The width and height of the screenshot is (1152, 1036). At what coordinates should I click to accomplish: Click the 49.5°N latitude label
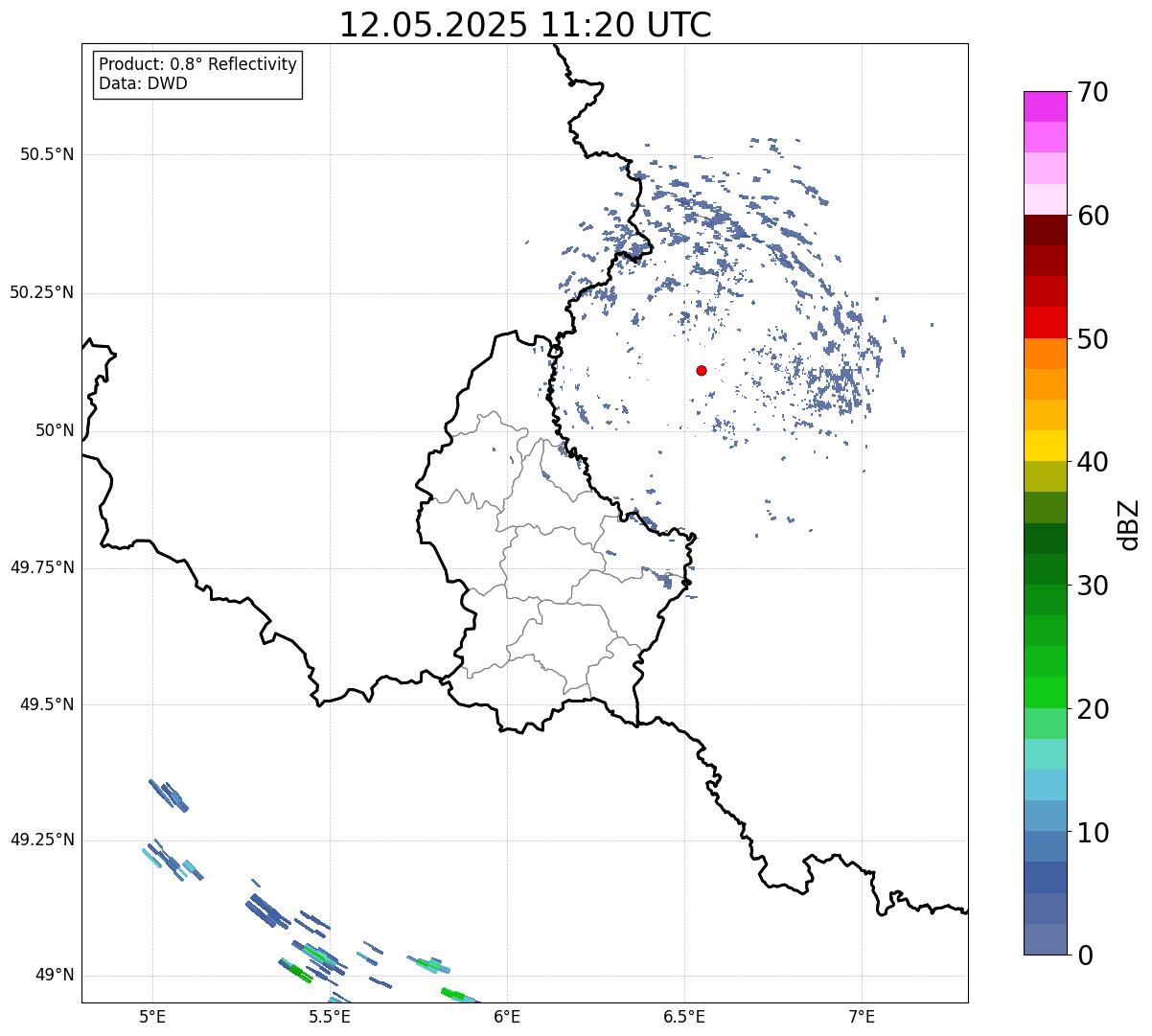click(47, 704)
